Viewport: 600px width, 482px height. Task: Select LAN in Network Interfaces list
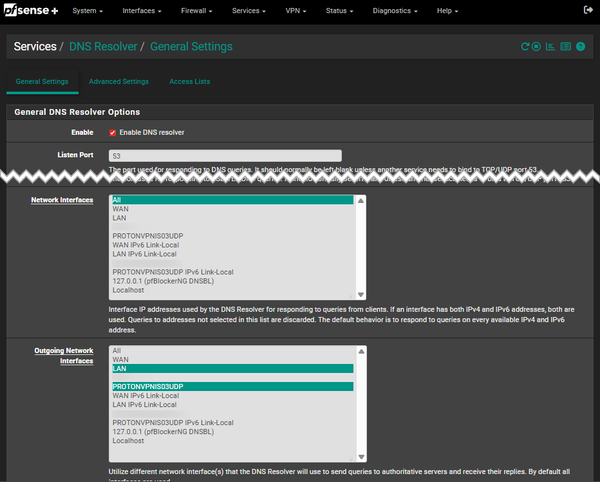(233, 218)
